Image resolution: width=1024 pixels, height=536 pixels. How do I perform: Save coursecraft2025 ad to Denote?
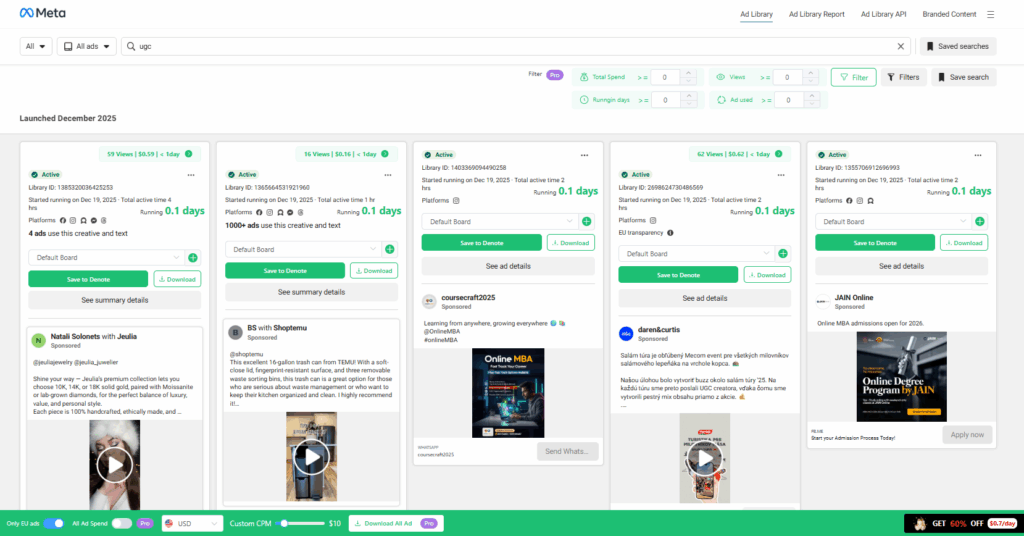[x=481, y=243]
